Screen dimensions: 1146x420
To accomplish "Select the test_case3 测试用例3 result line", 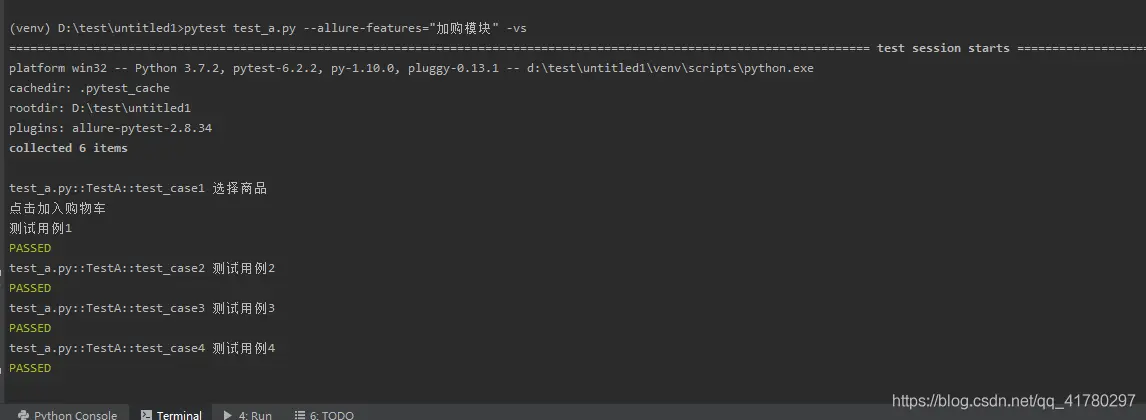I will click(x=143, y=308).
